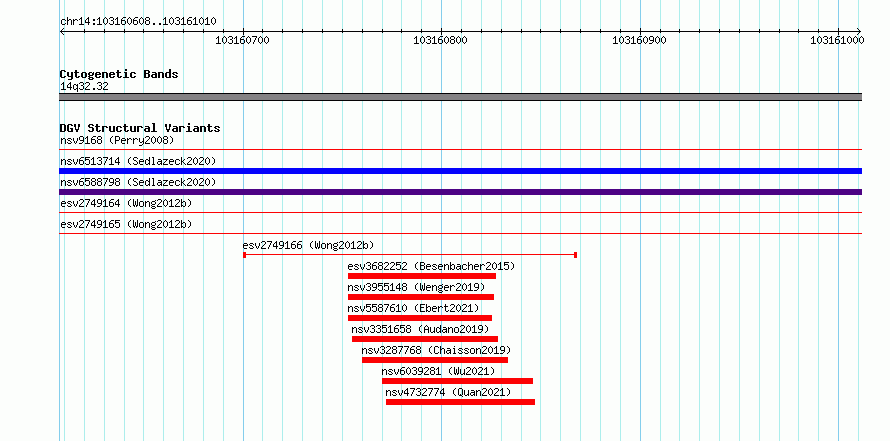Click the red bar under nsv5587610
890x441 pixels.
(419, 318)
